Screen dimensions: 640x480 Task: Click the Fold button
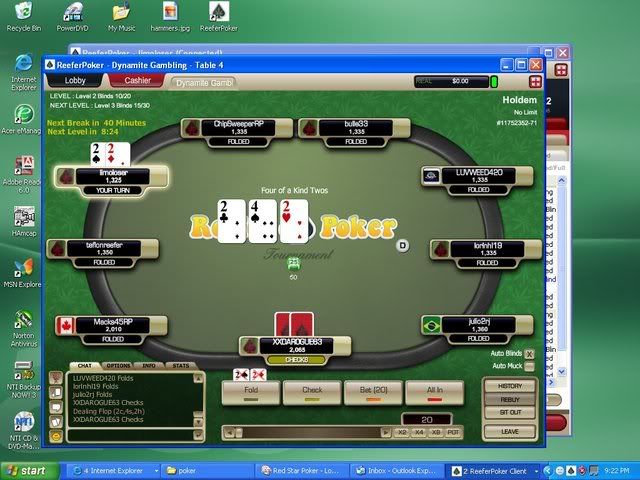click(x=251, y=393)
